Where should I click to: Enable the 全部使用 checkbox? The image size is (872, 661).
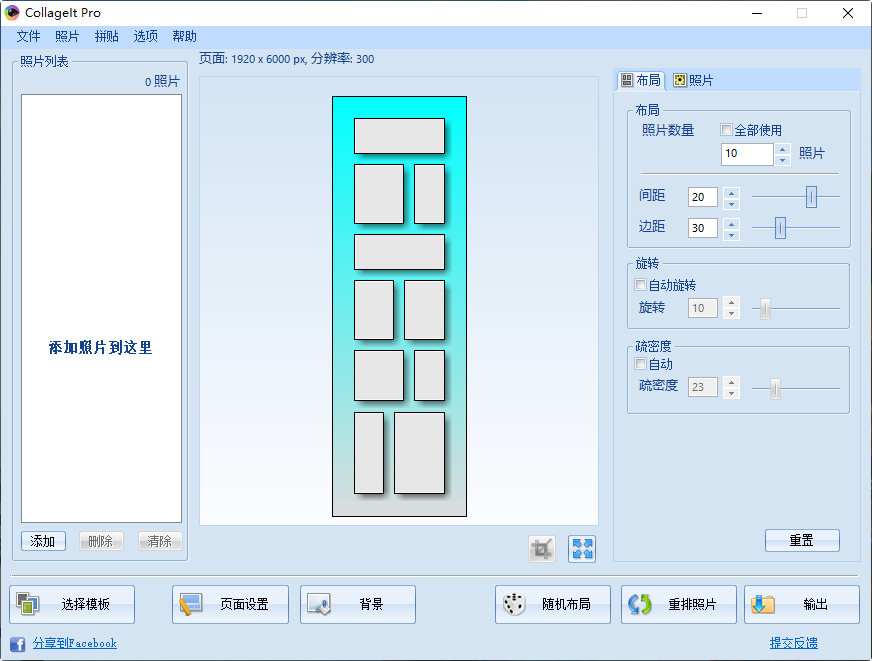[726, 130]
